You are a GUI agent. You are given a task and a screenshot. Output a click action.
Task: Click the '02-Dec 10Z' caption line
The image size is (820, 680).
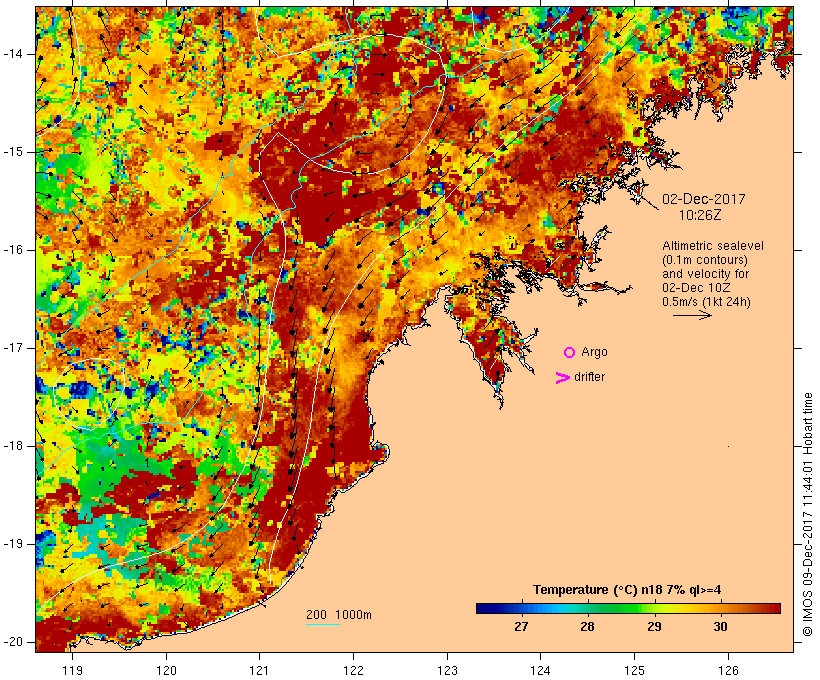click(696, 288)
